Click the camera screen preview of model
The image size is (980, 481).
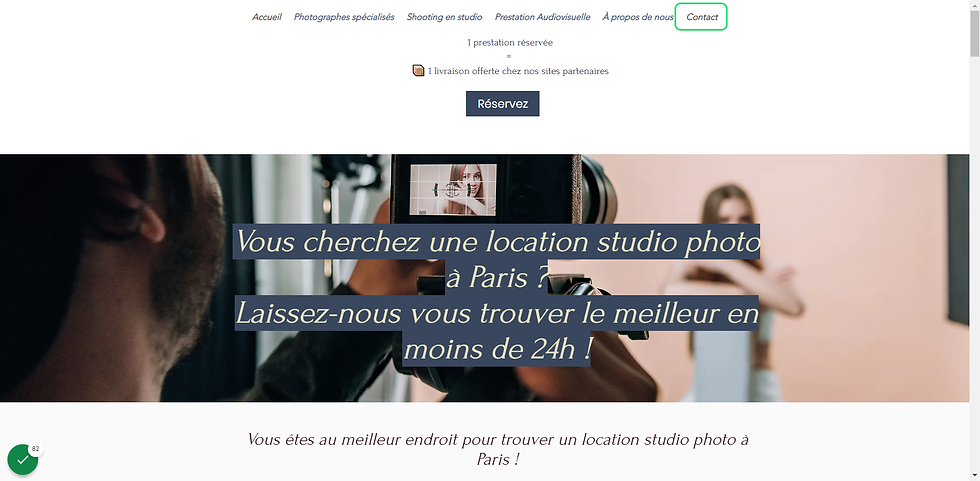pos(453,190)
